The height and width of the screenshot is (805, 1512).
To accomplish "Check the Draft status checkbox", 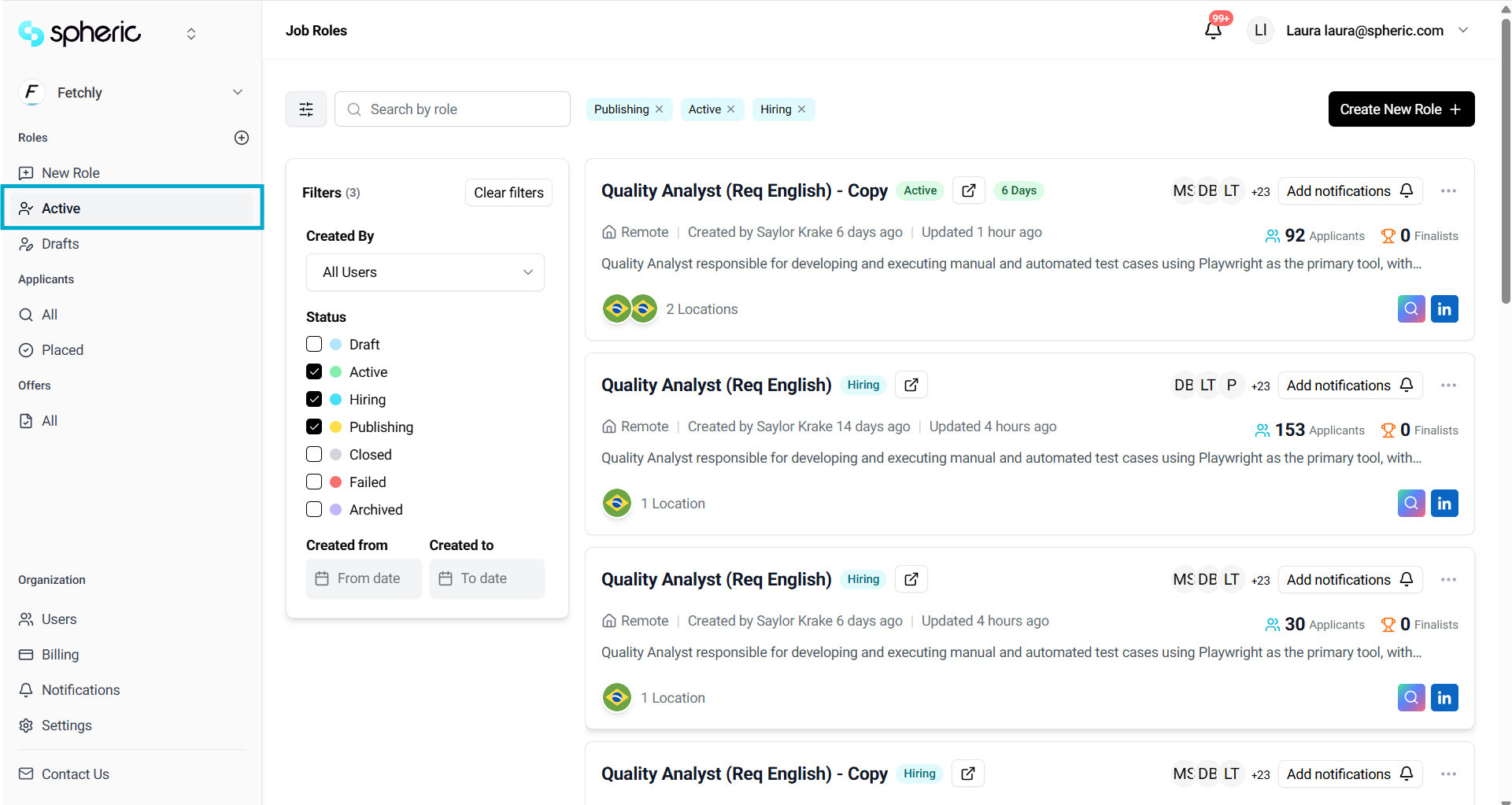I will pyautogui.click(x=314, y=345).
